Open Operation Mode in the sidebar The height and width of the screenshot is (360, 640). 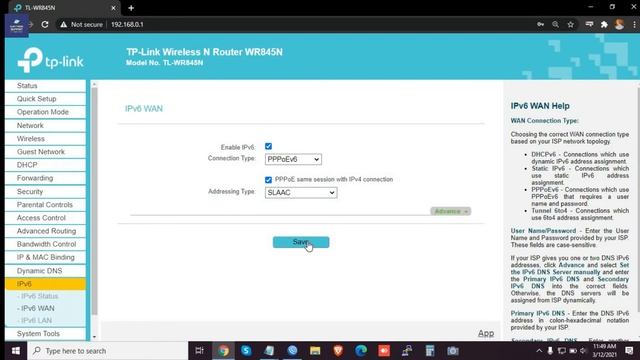click(x=45, y=112)
